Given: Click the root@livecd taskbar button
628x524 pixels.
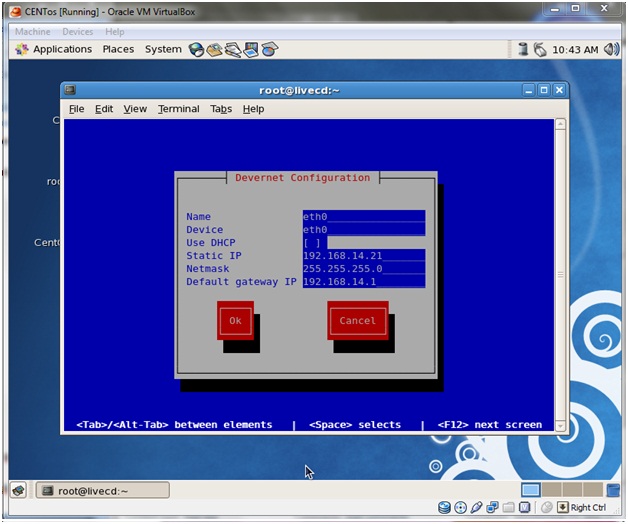Looking at the screenshot, I should pyautogui.click(x=103, y=490).
